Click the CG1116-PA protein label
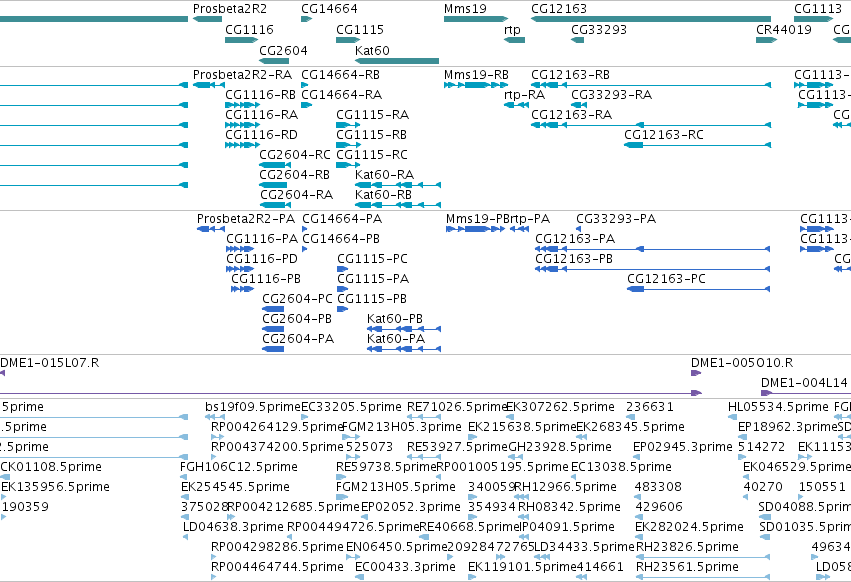Viewport: 851px width, 582px height. coord(262,239)
